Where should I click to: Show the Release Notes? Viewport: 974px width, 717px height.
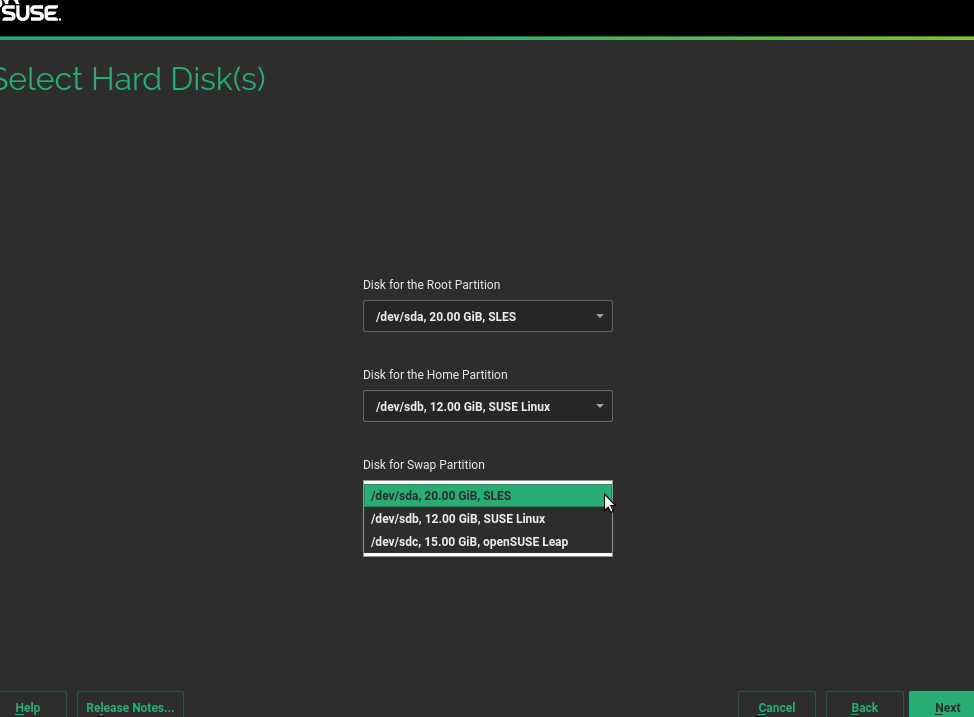pyautogui.click(x=130, y=707)
